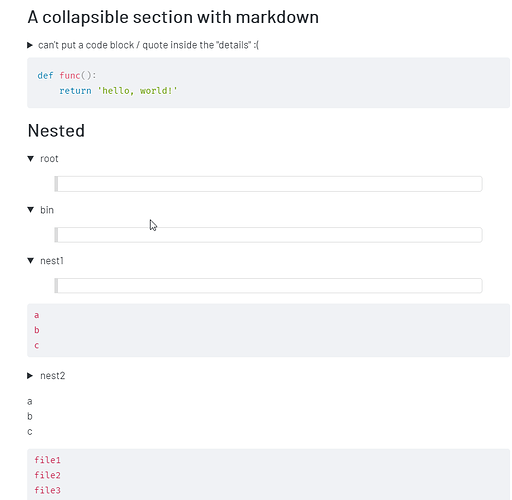Click the empty quote box under root
The width and height of the screenshot is (512, 500).
click(x=268, y=184)
